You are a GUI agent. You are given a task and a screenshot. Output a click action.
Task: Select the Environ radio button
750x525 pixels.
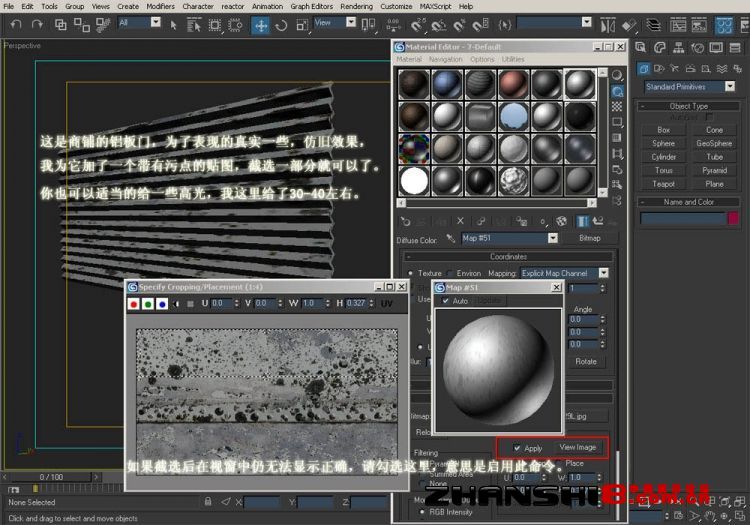click(450, 273)
